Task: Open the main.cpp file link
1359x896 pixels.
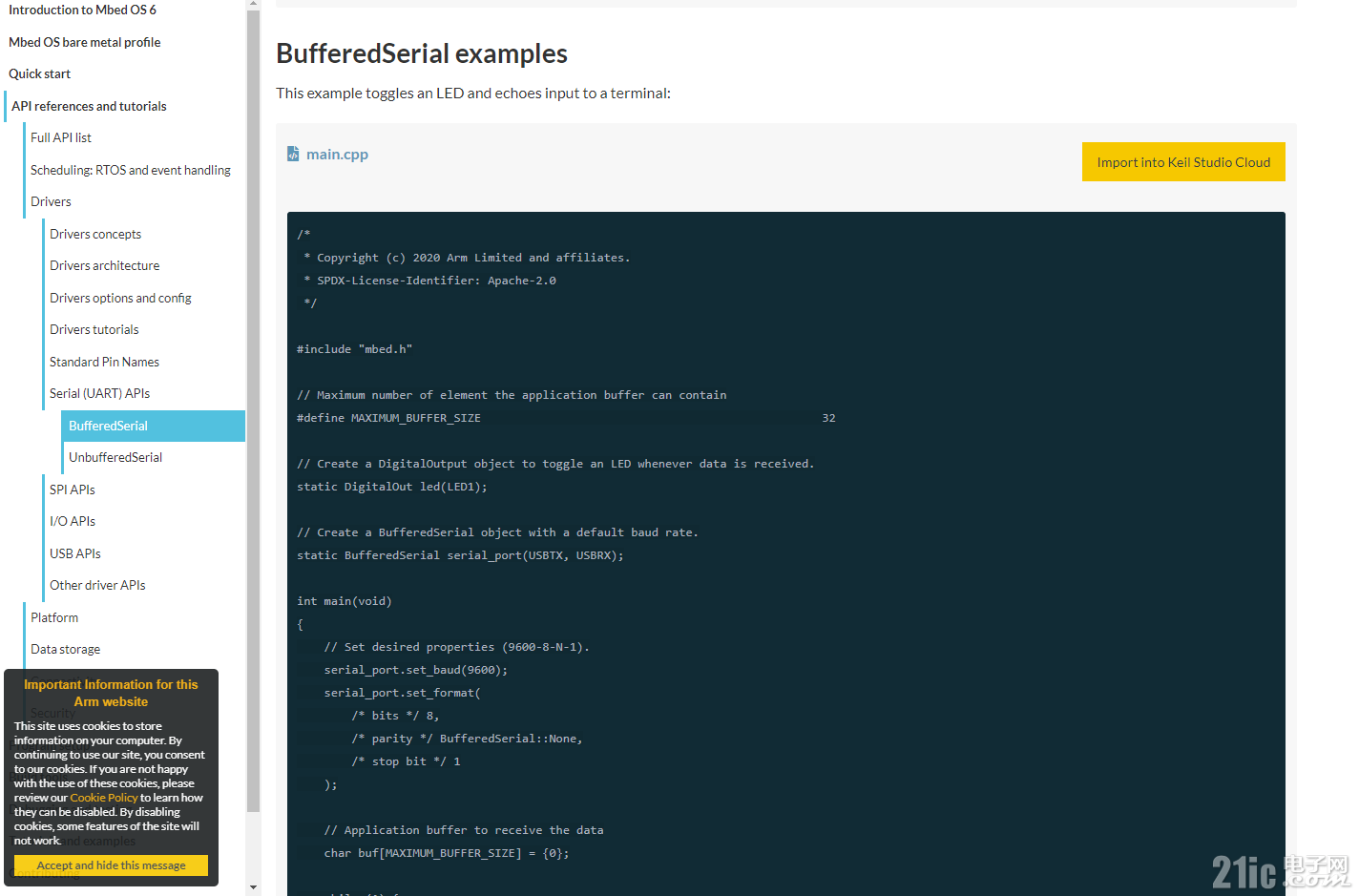Action: click(337, 154)
